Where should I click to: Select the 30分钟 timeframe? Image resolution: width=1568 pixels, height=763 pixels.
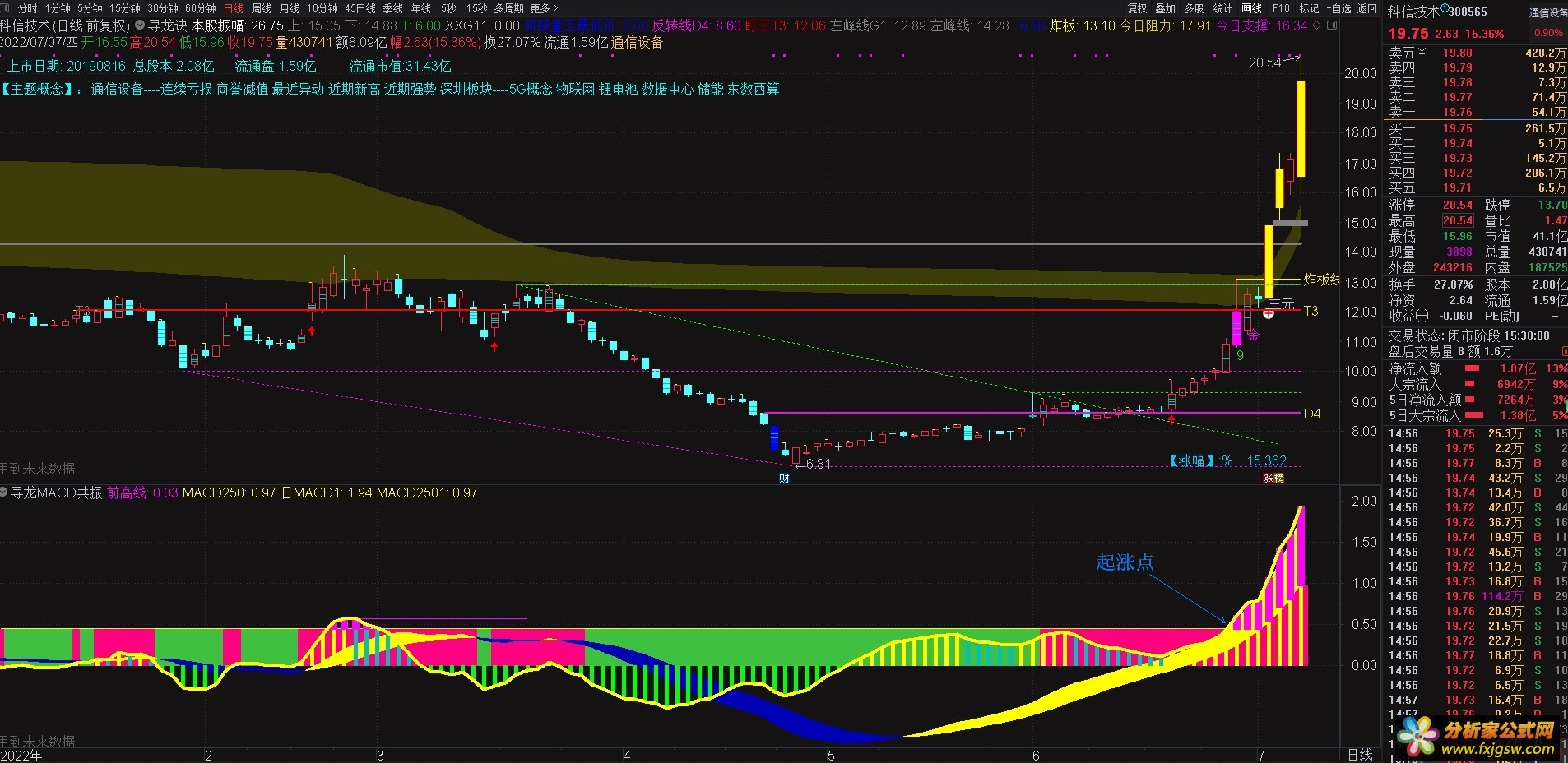[163, 8]
